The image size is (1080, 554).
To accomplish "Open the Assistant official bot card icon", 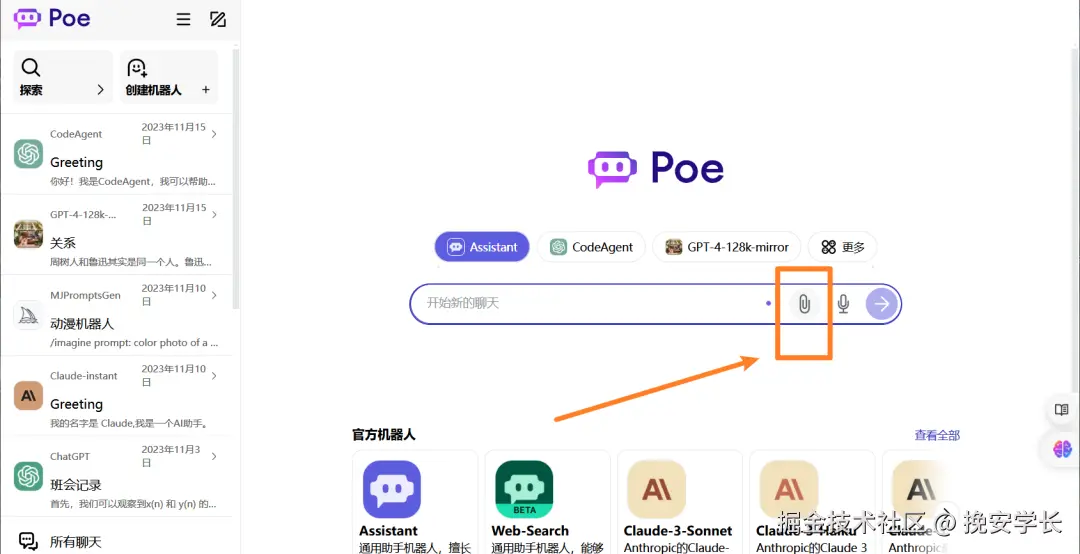I will pyautogui.click(x=392, y=489).
